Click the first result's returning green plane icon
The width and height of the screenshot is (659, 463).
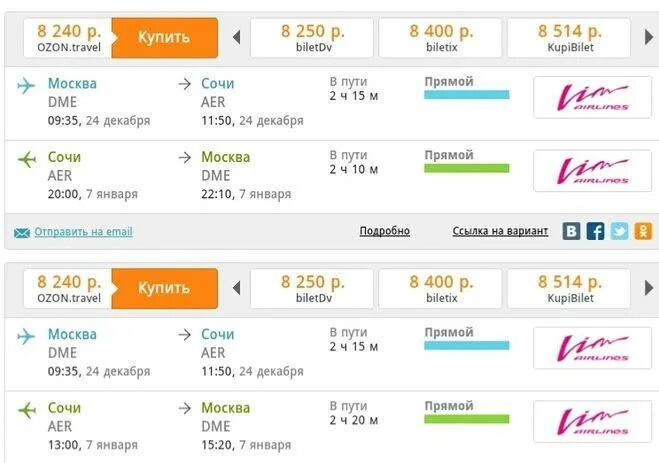27,159
